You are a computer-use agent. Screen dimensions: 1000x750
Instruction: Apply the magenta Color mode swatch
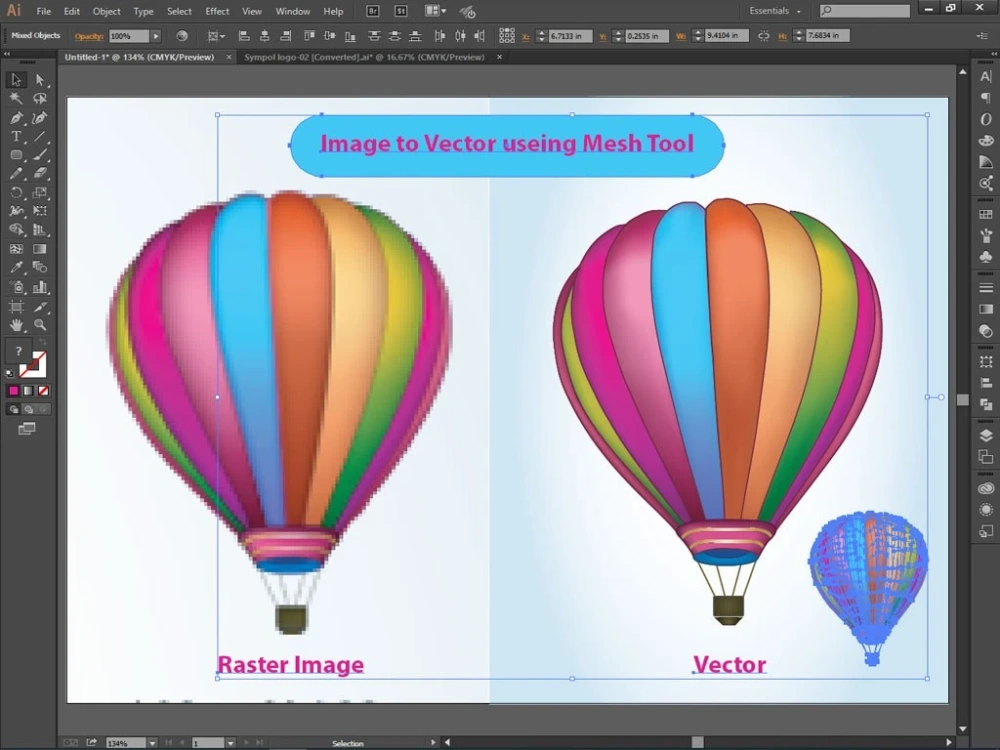tap(13, 391)
